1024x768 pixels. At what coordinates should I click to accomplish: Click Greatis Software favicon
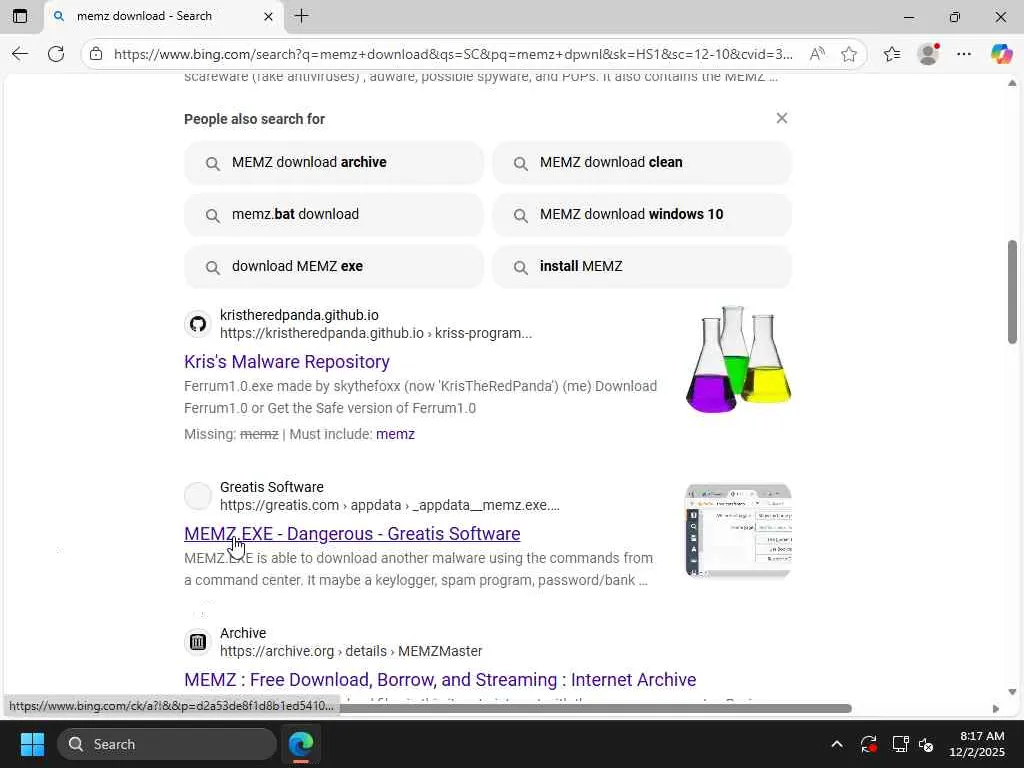198,496
